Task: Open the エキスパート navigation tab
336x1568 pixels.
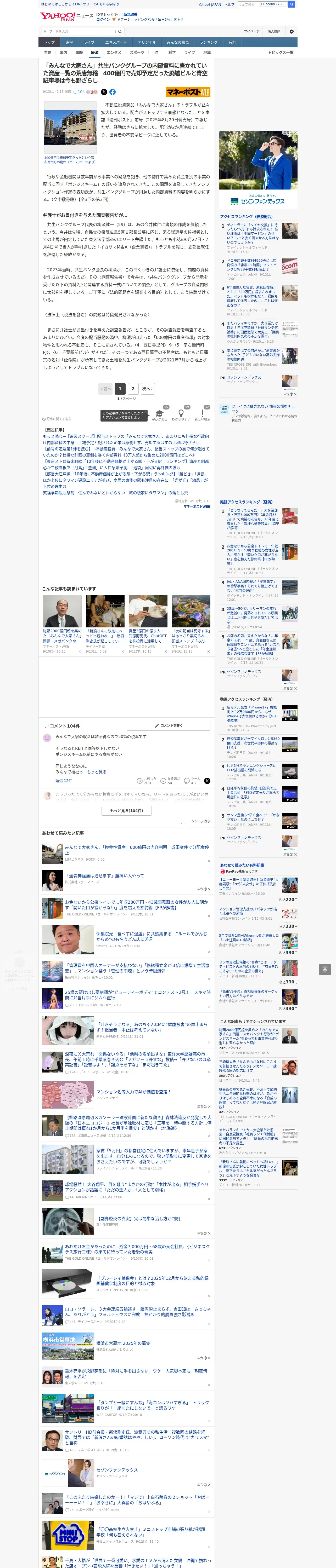Action: tap(116, 43)
